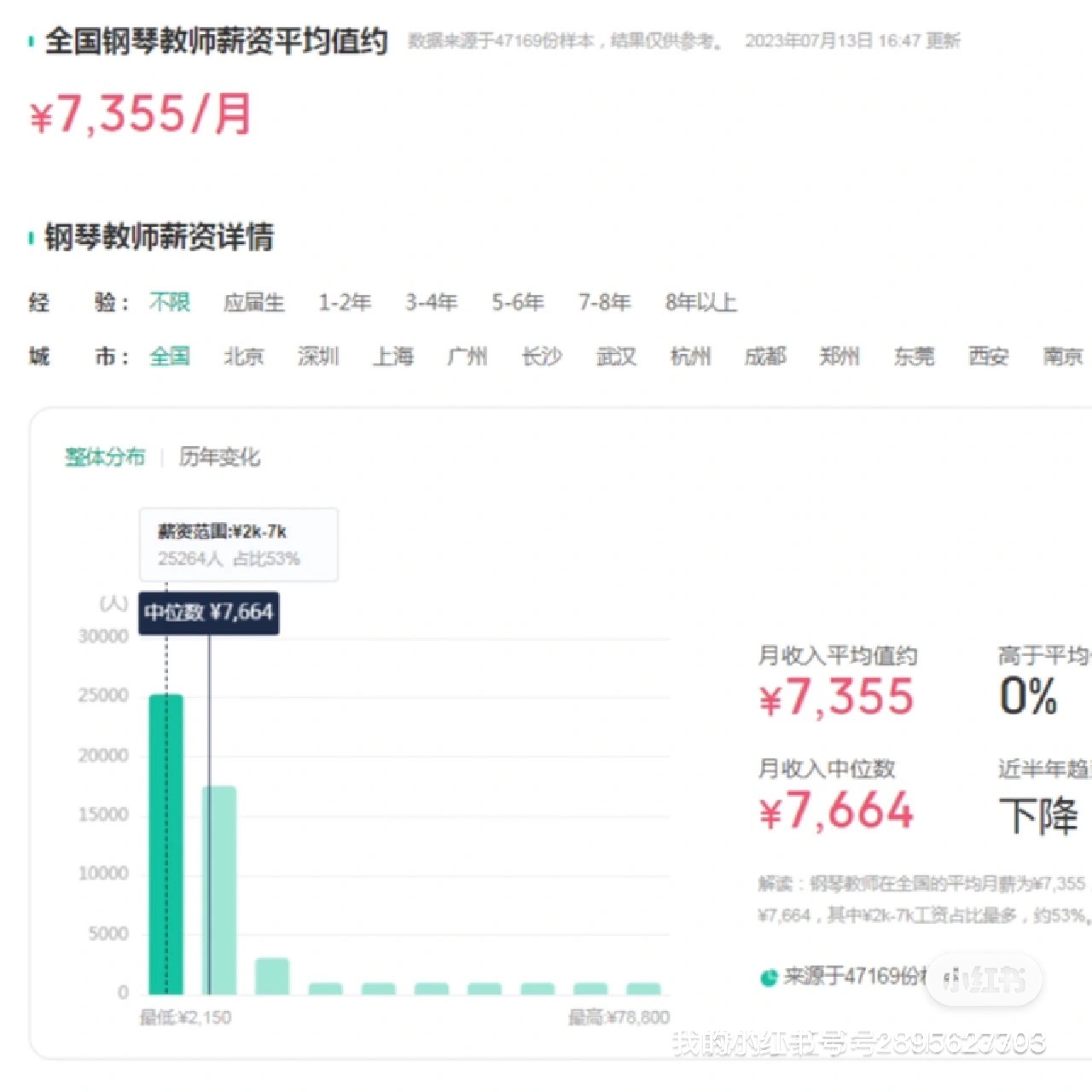Switch to the 整体分布 tab
The height and width of the screenshot is (1092, 1092).
coord(104,457)
